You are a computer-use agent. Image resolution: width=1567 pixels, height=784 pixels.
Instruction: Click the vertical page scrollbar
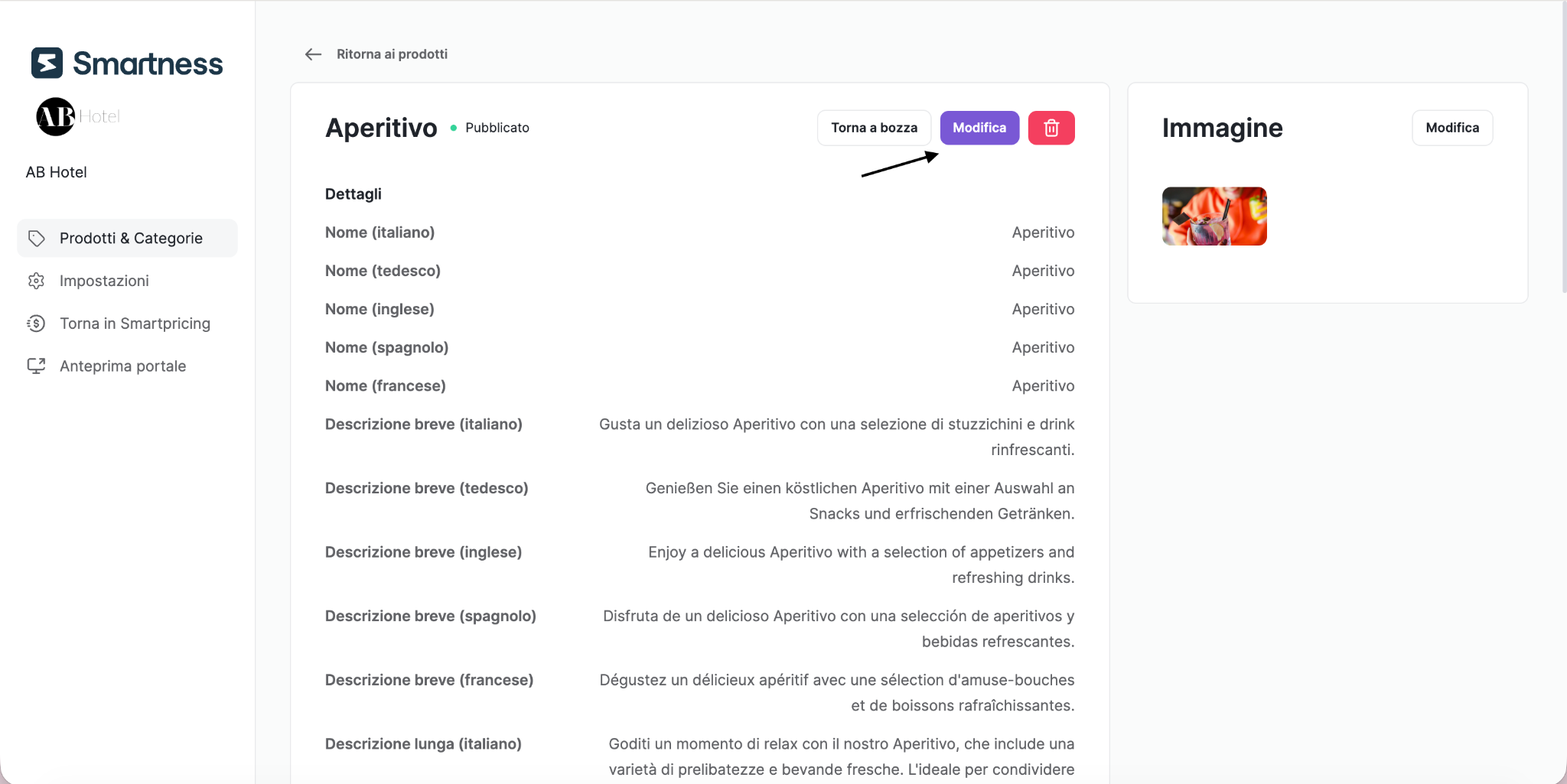pyautogui.click(x=1564, y=147)
